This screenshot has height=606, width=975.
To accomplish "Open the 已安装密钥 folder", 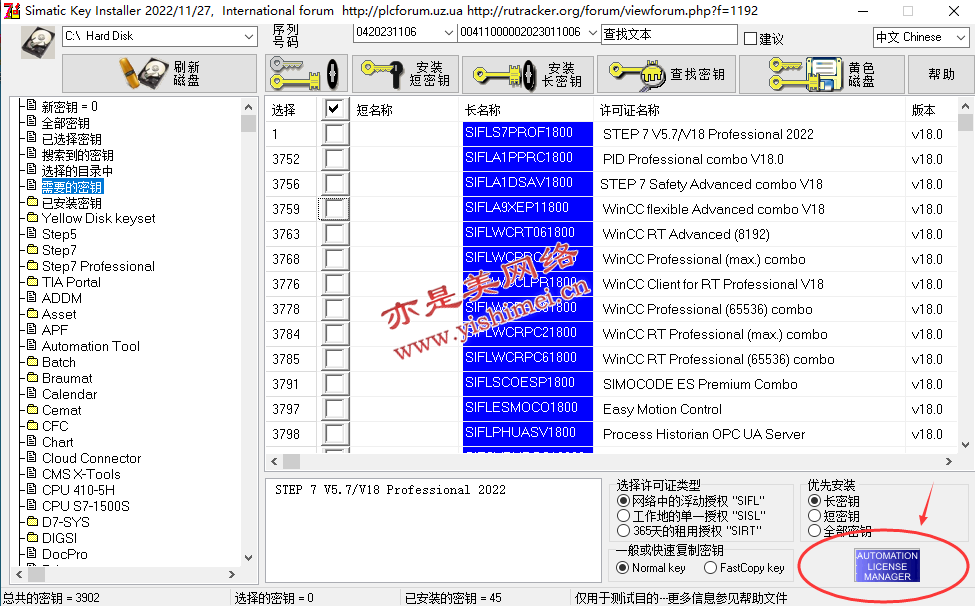I will [x=72, y=203].
